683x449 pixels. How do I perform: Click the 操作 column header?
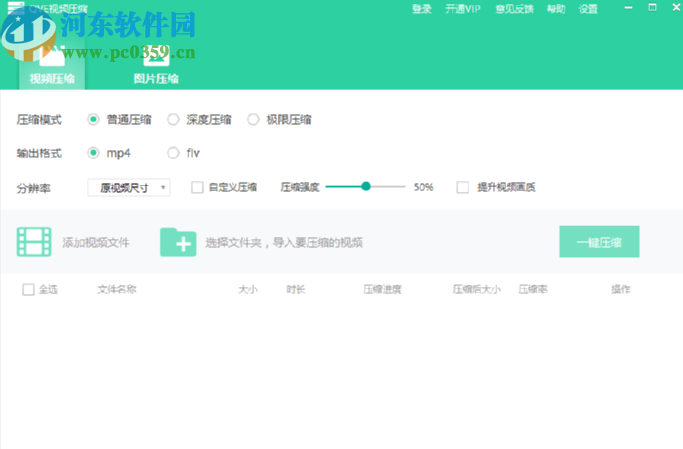621,289
